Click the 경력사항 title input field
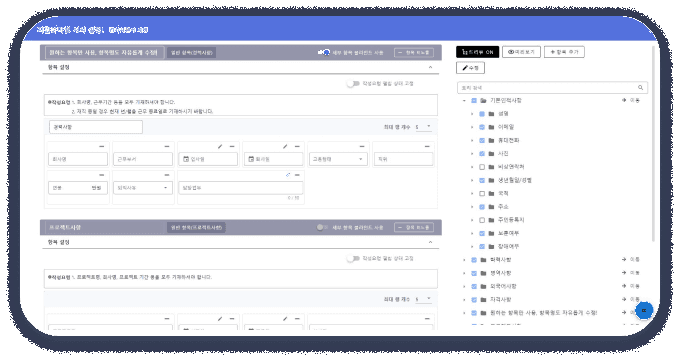 [96, 127]
